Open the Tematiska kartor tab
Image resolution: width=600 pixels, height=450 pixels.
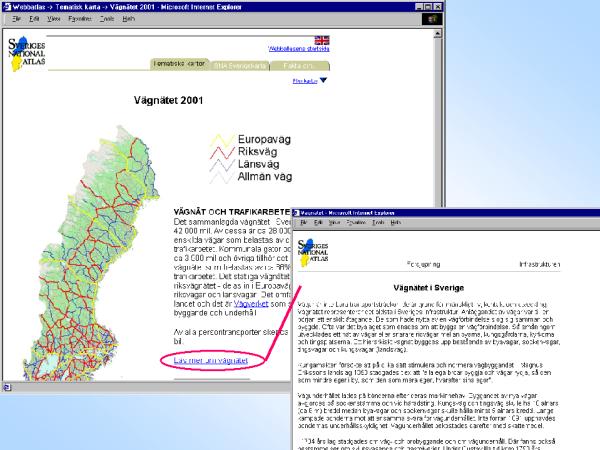(x=178, y=65)
